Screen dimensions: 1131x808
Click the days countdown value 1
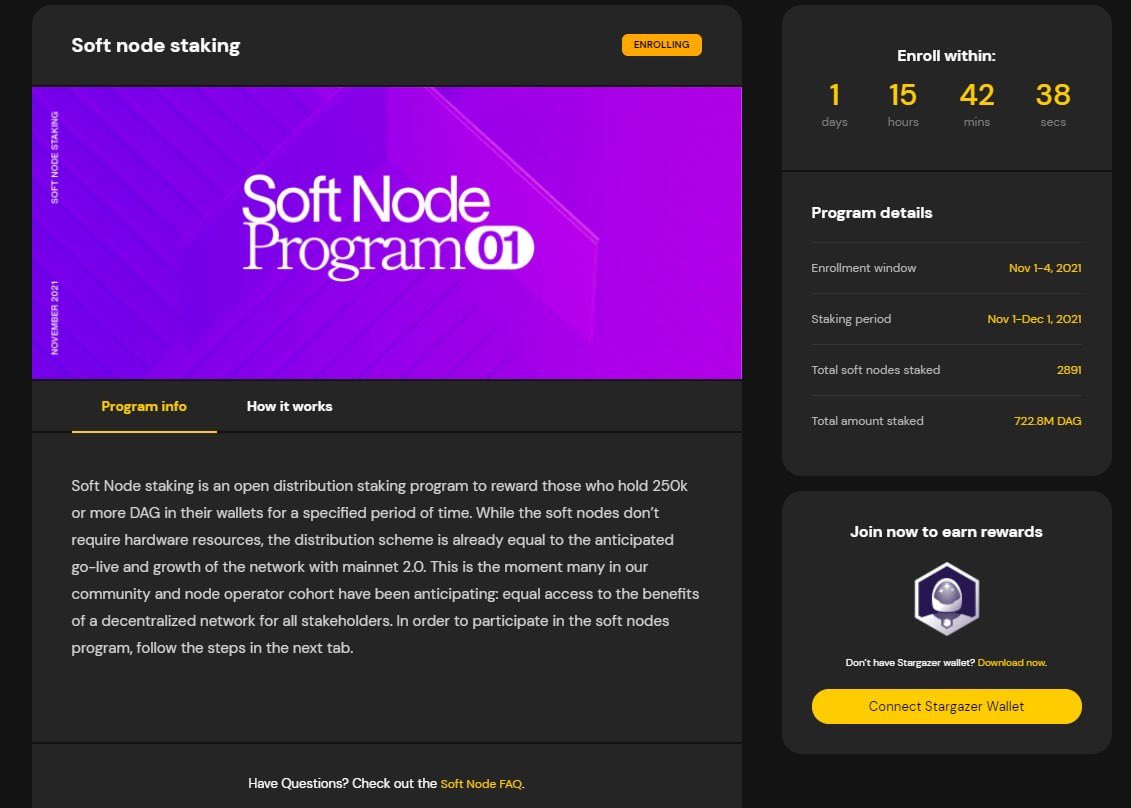coord(835,95)
